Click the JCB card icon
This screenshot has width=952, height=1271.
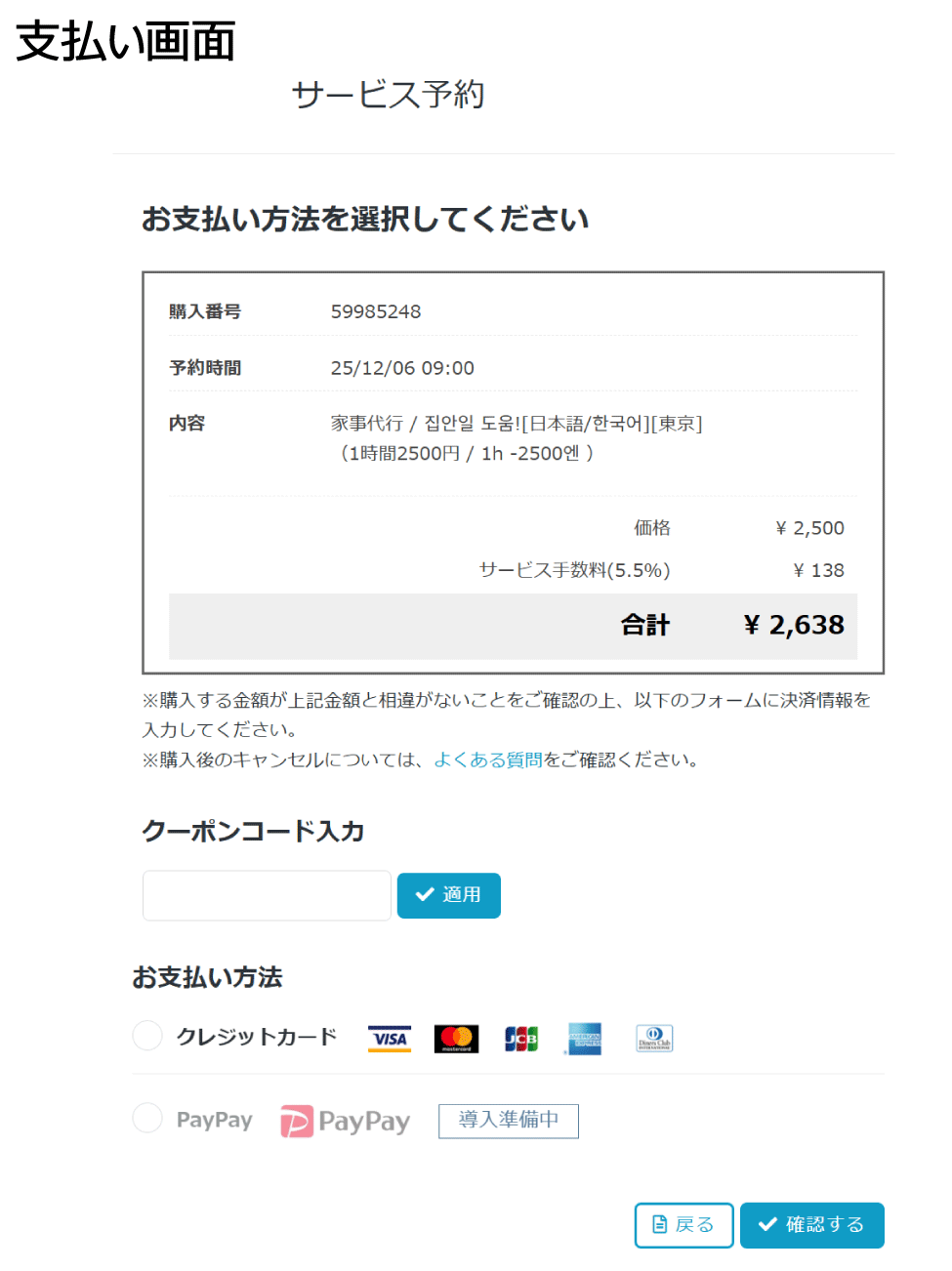[521, 1038]
